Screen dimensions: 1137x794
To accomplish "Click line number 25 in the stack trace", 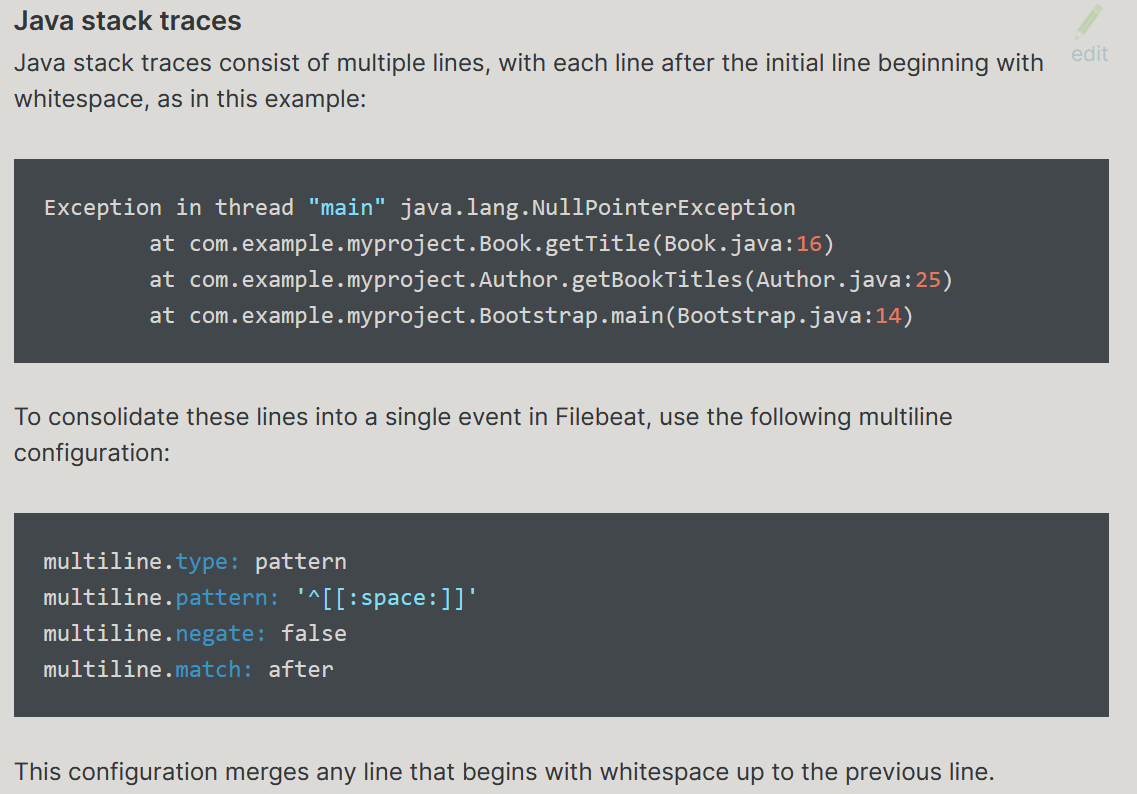I will pyautogui.click(x=927, y=280).
